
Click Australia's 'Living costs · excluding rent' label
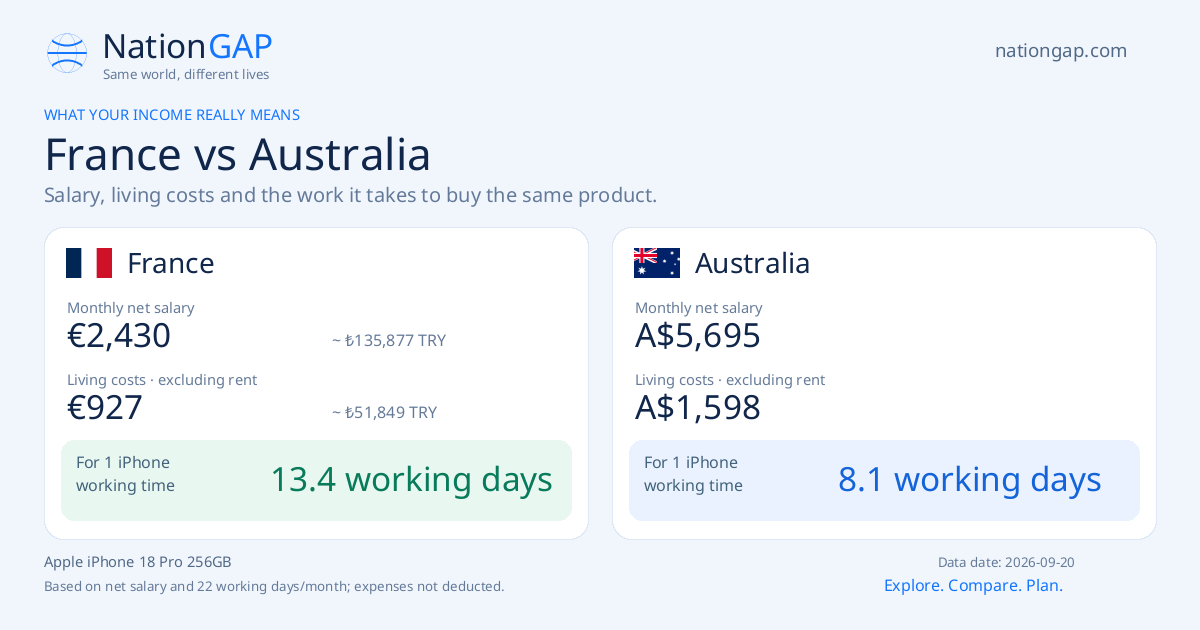(730, 380)
